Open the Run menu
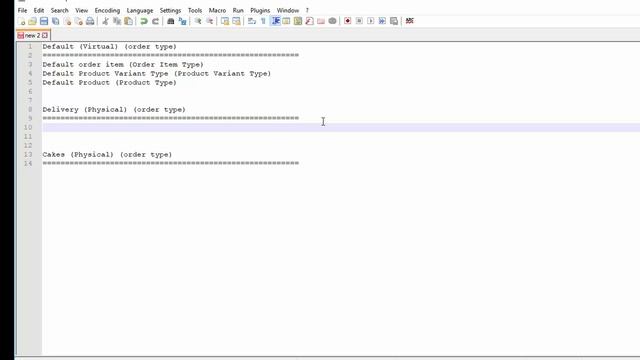The width and height of the screenshot is (640, 360). 238,10
